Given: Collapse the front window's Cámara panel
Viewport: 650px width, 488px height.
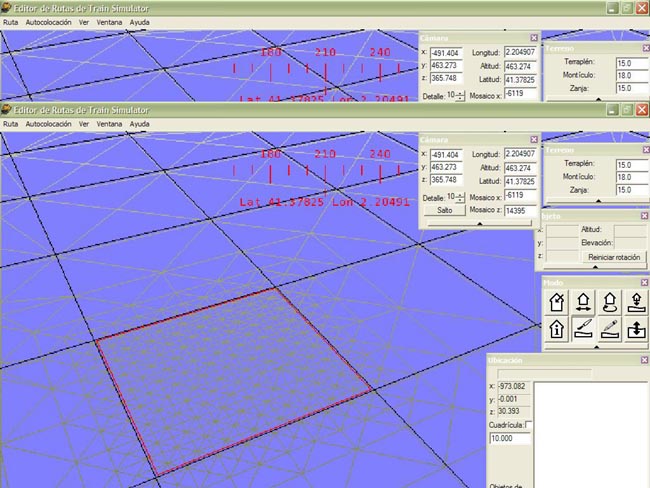Looking at the screenshot, I should coord(478,225).
